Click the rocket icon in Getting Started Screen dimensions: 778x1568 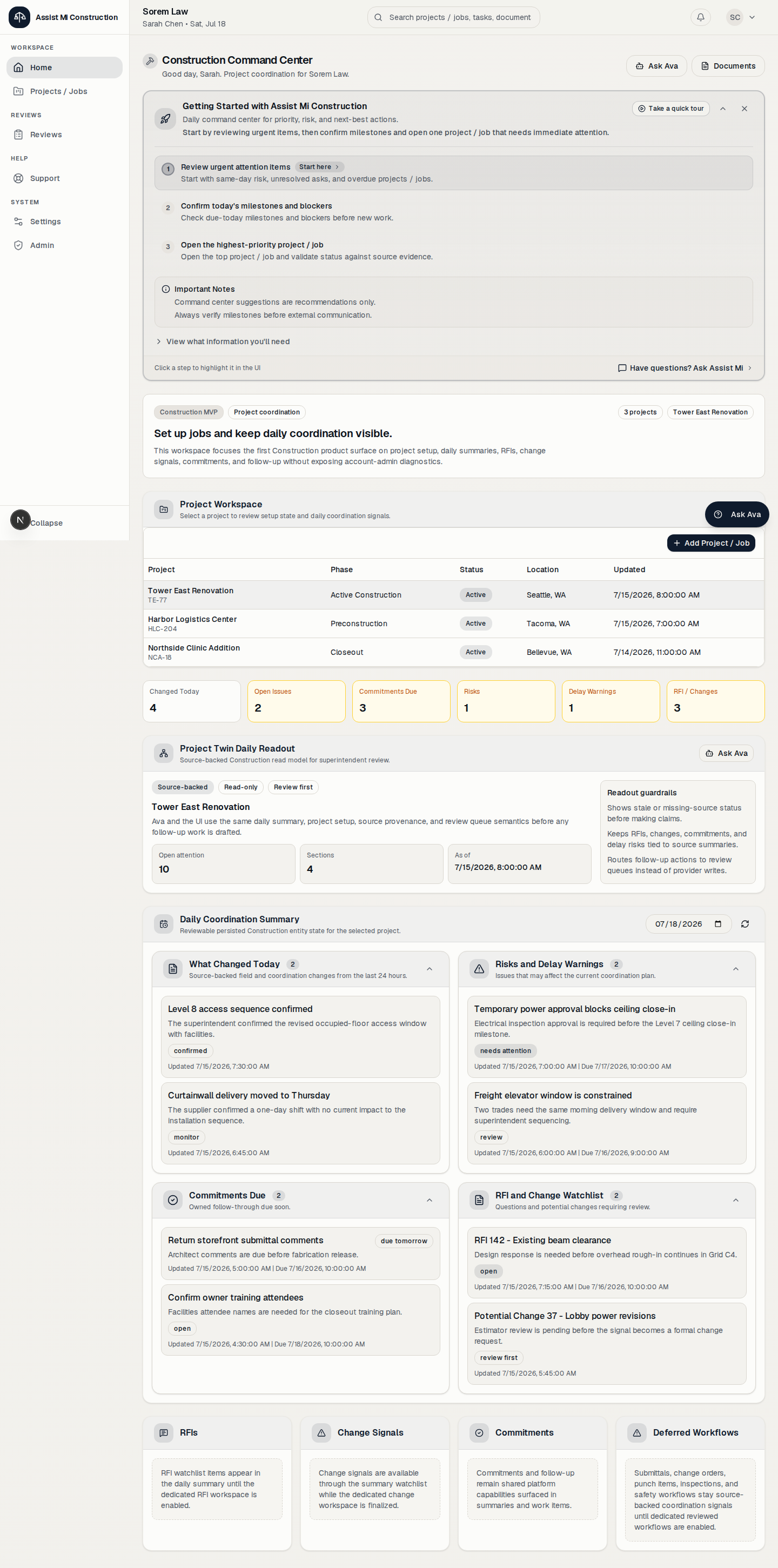pos(165,119)
